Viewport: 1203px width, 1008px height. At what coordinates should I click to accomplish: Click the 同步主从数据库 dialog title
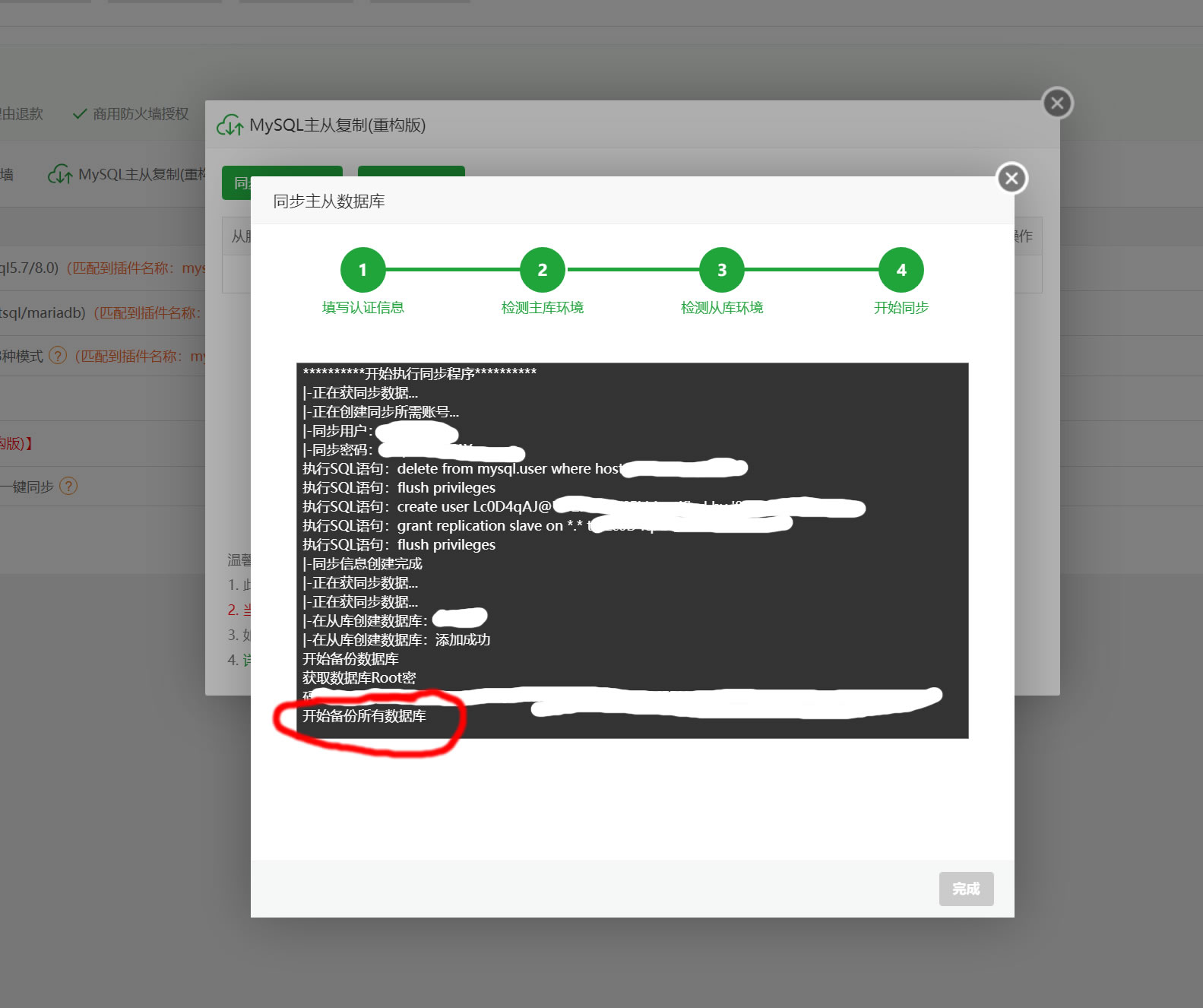[x=329, y=201]
